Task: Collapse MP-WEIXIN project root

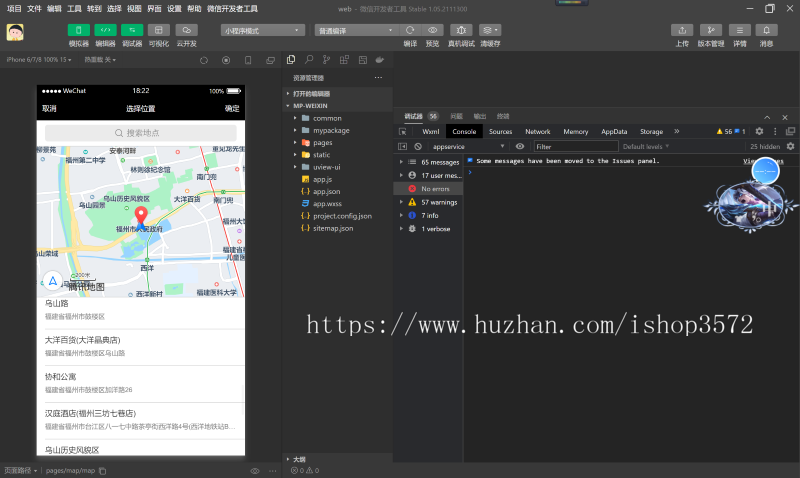Action: click(337, 106)
